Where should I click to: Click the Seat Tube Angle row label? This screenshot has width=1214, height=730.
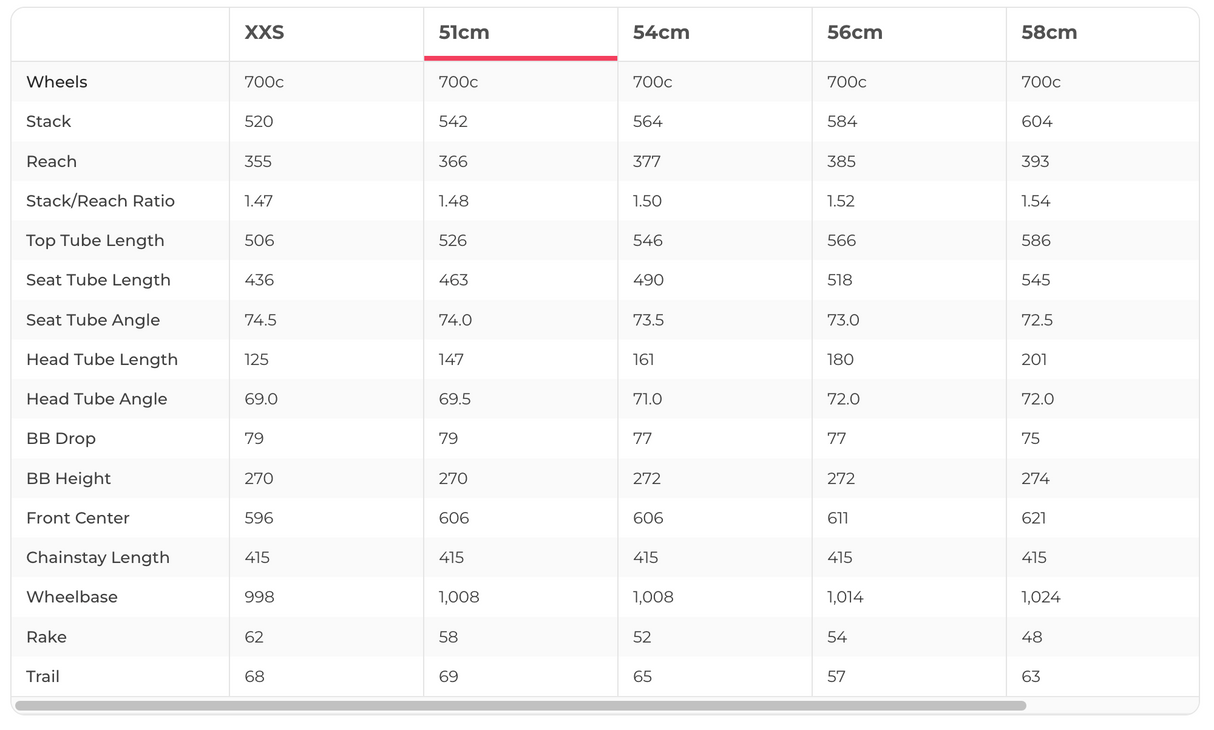click(x=93, y=320)
